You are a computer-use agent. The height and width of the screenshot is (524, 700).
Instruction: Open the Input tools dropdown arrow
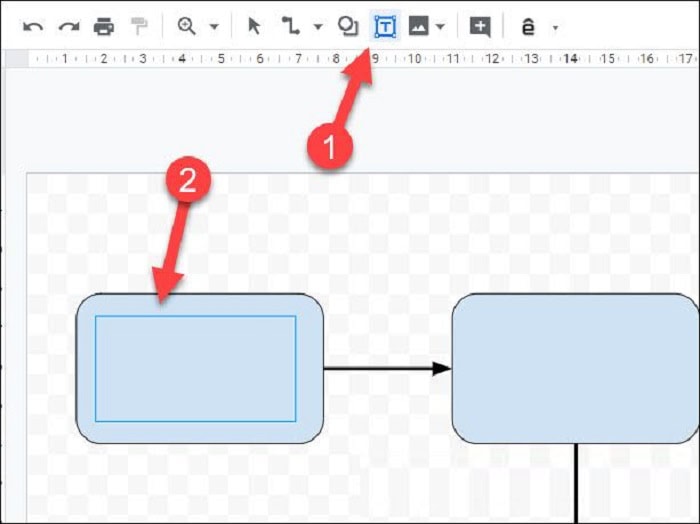click(x=555, y=28)
